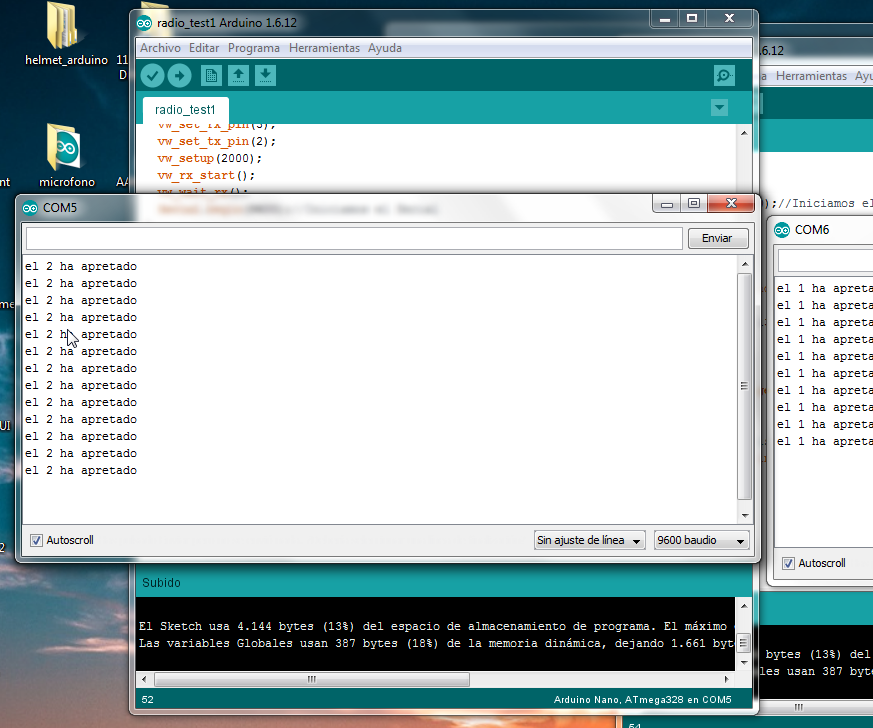
Task: Click the Arduino icon in COM5 title bar
Action: click(x=30, y=208)
